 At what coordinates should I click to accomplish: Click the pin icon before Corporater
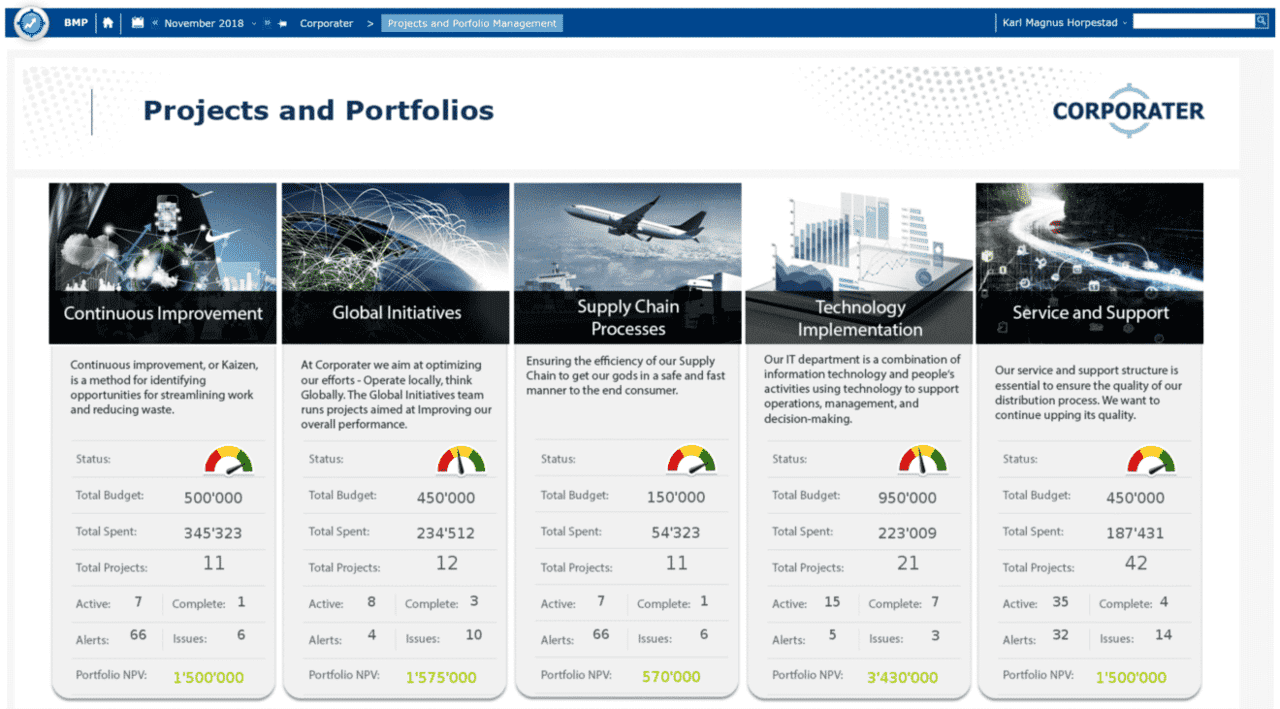283,23
